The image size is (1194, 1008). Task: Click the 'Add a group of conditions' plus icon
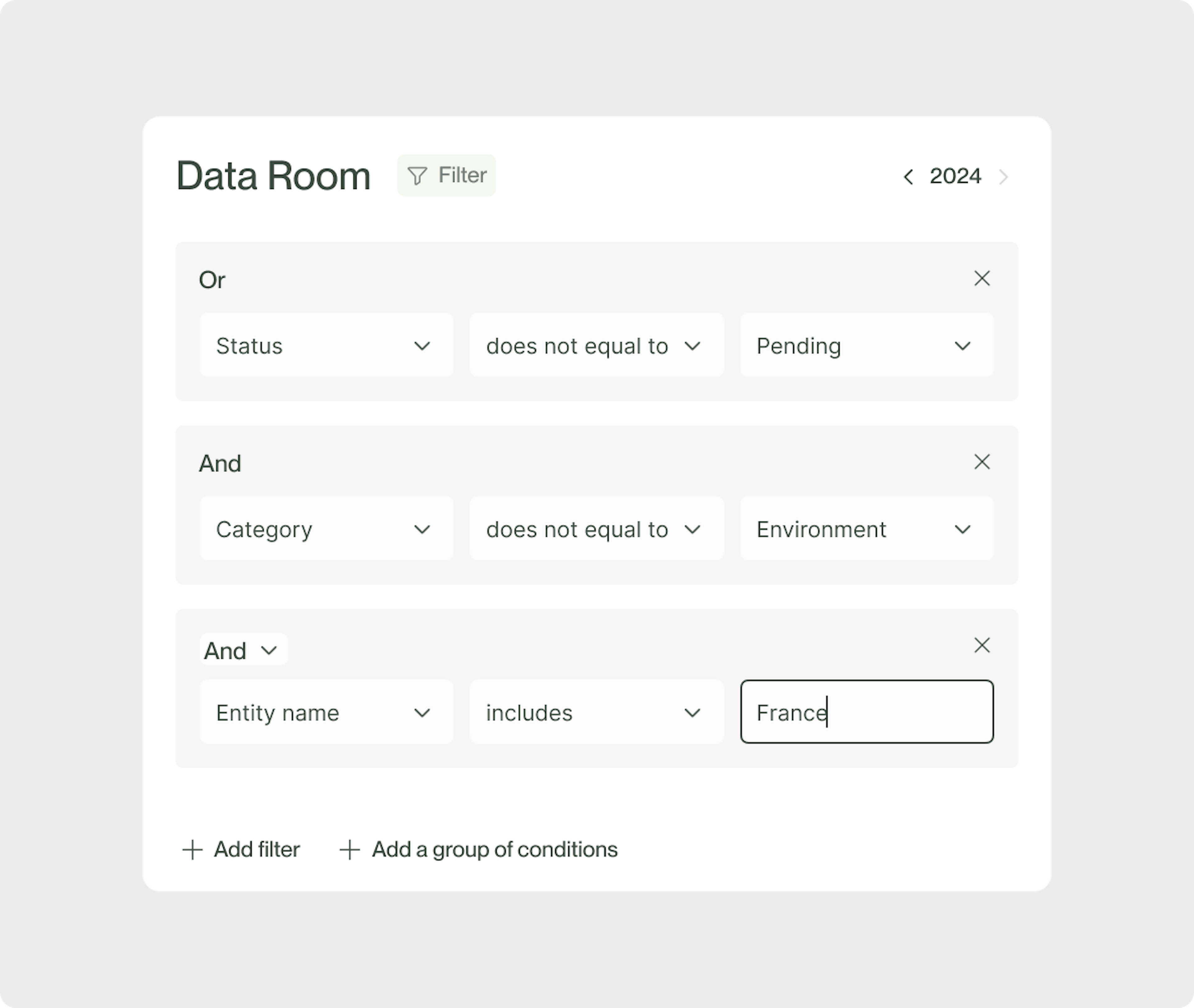(x=351, y=849)
